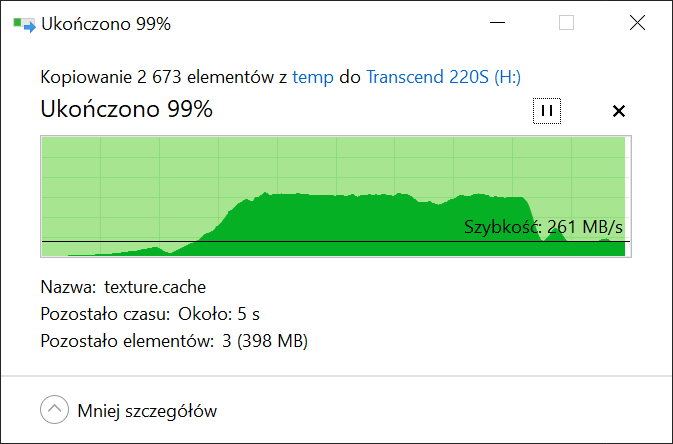Viewport: 673px width, 444px height.
Task: Click the "Pozostało czasu:" label
Action: [105, 314]
